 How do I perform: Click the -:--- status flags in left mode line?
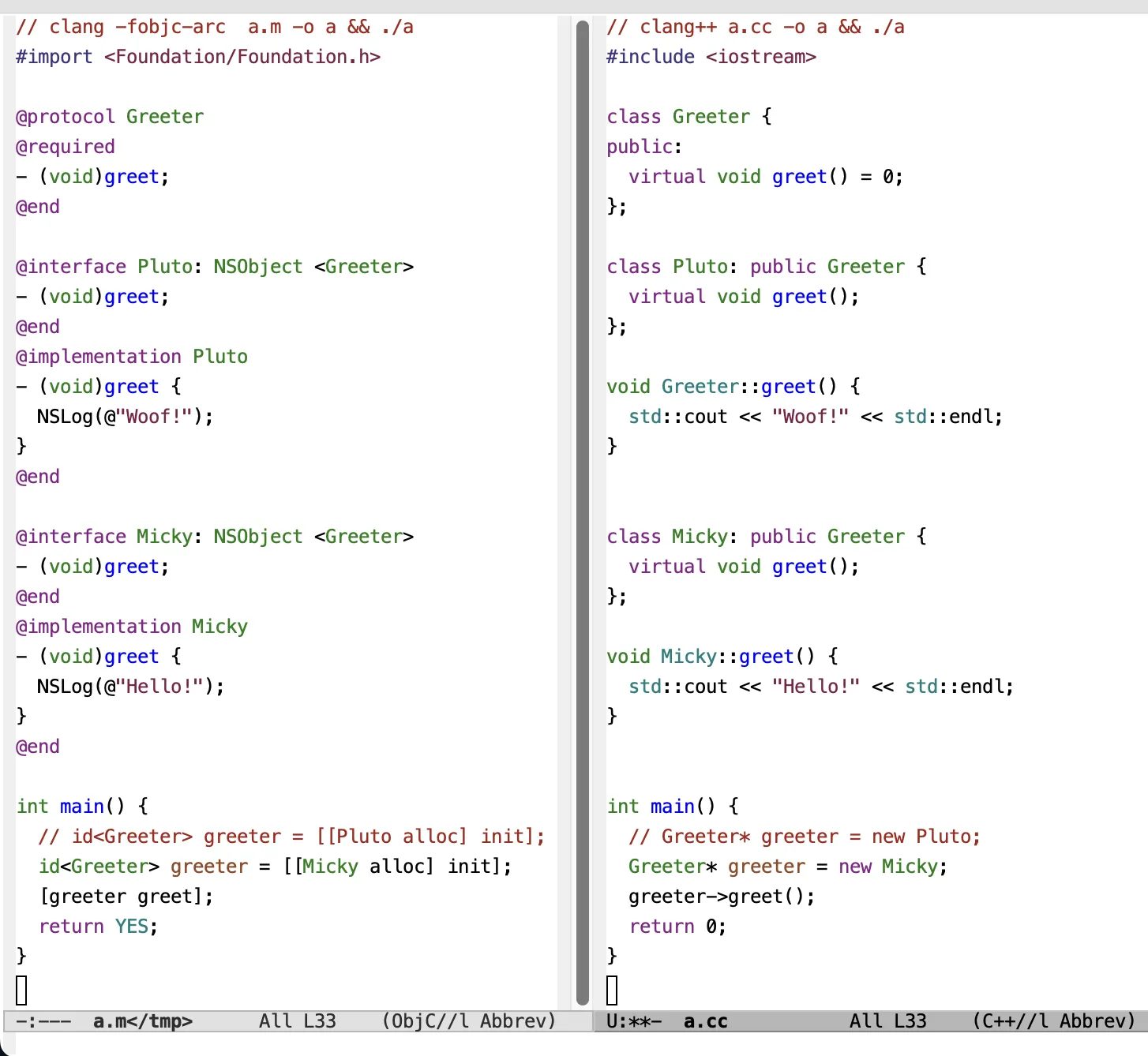(43, 1021)
